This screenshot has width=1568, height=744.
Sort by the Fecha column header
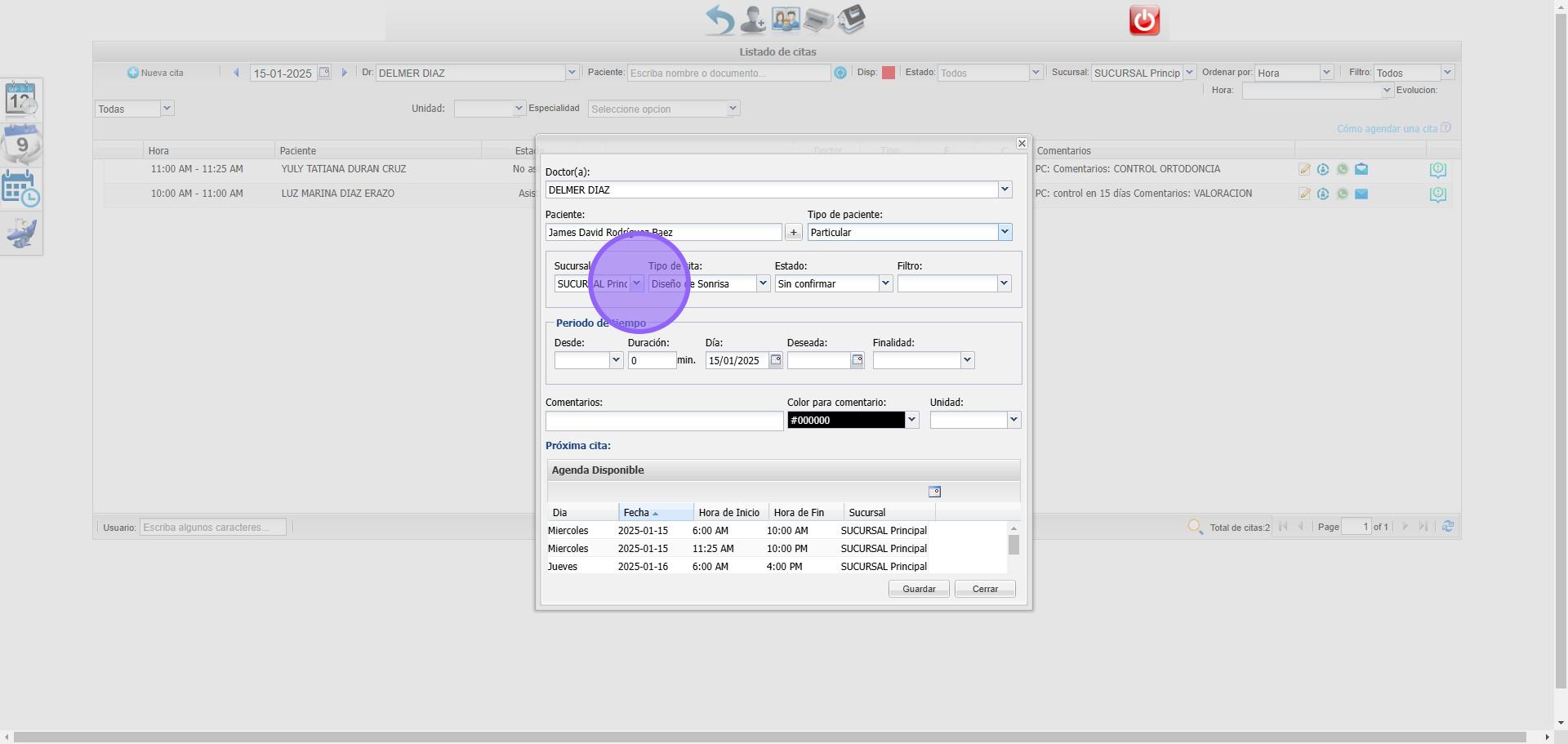point(655,513)
